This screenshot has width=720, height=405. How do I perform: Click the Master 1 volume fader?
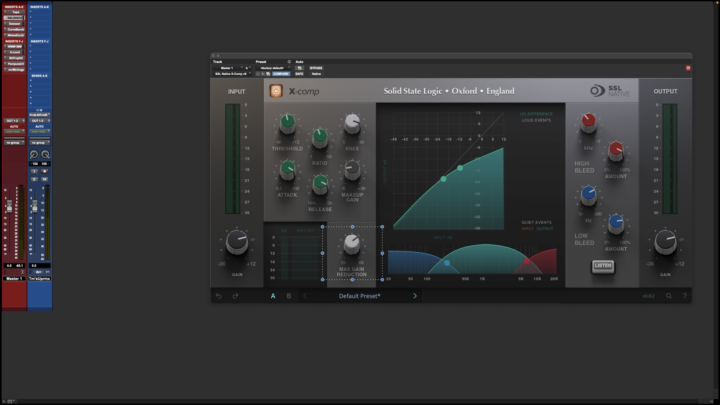(x=9, y=207)
